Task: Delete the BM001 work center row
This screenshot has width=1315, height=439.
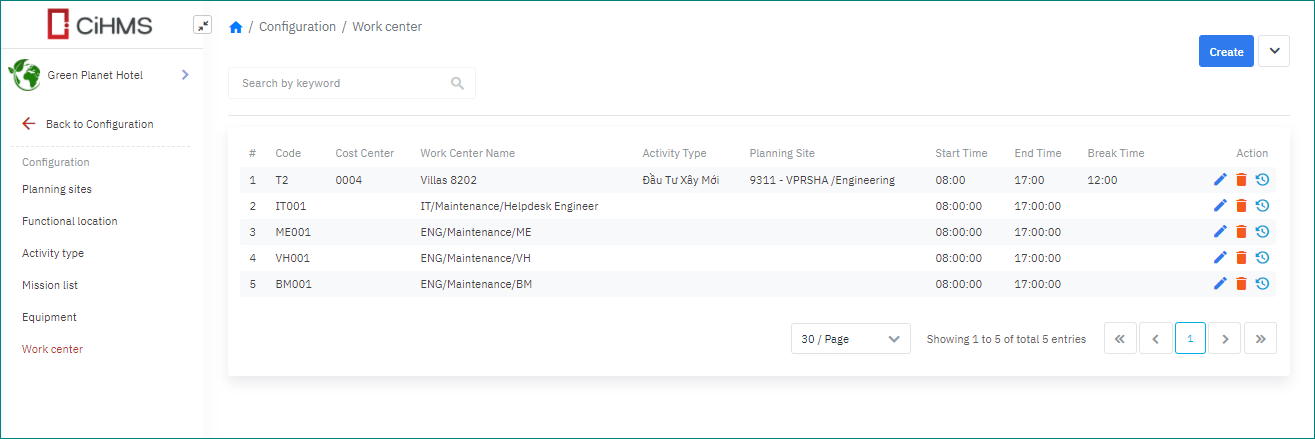Action: coord(1241,284)
